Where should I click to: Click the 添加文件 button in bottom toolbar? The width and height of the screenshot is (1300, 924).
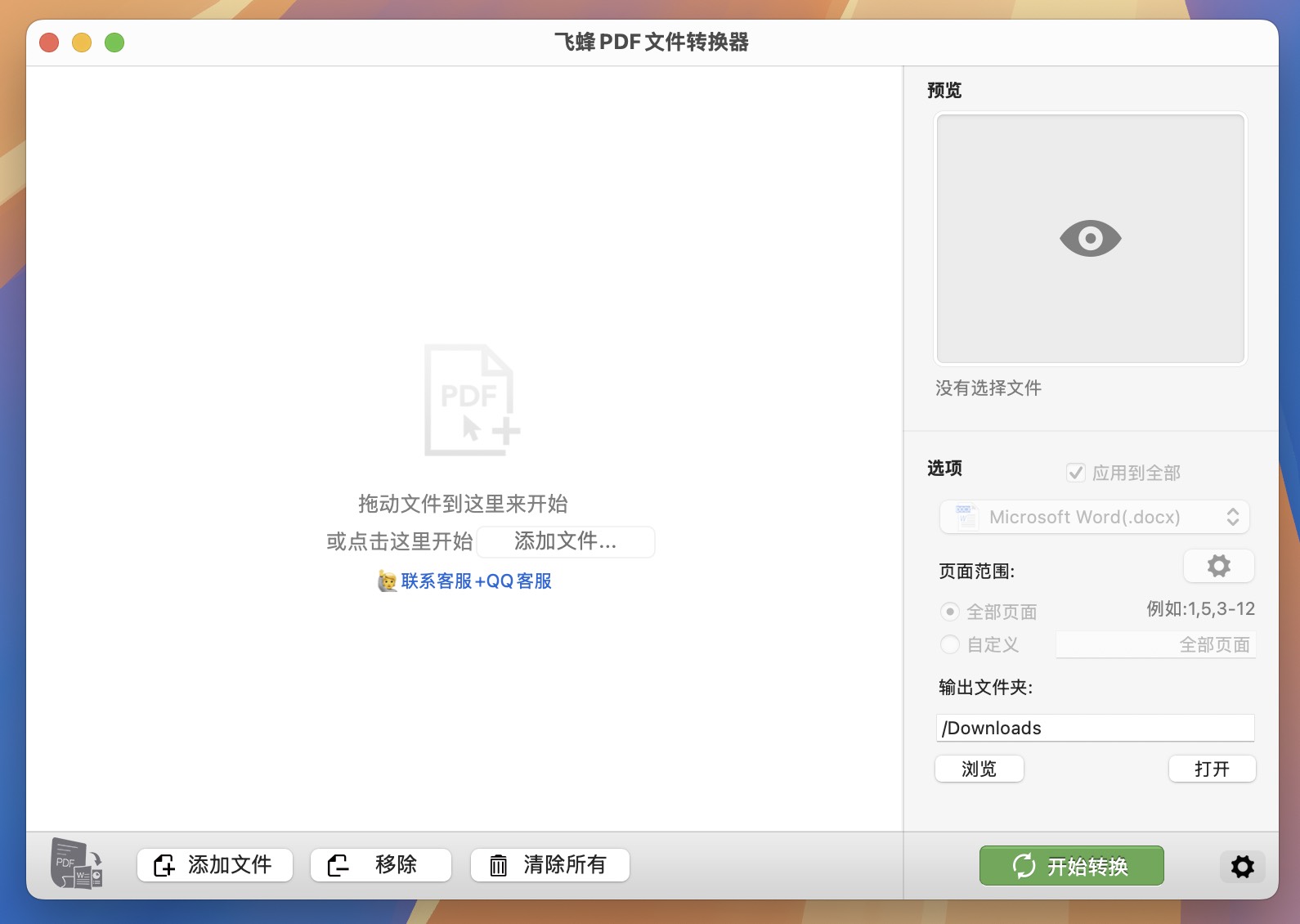click(x=215, y=865)
